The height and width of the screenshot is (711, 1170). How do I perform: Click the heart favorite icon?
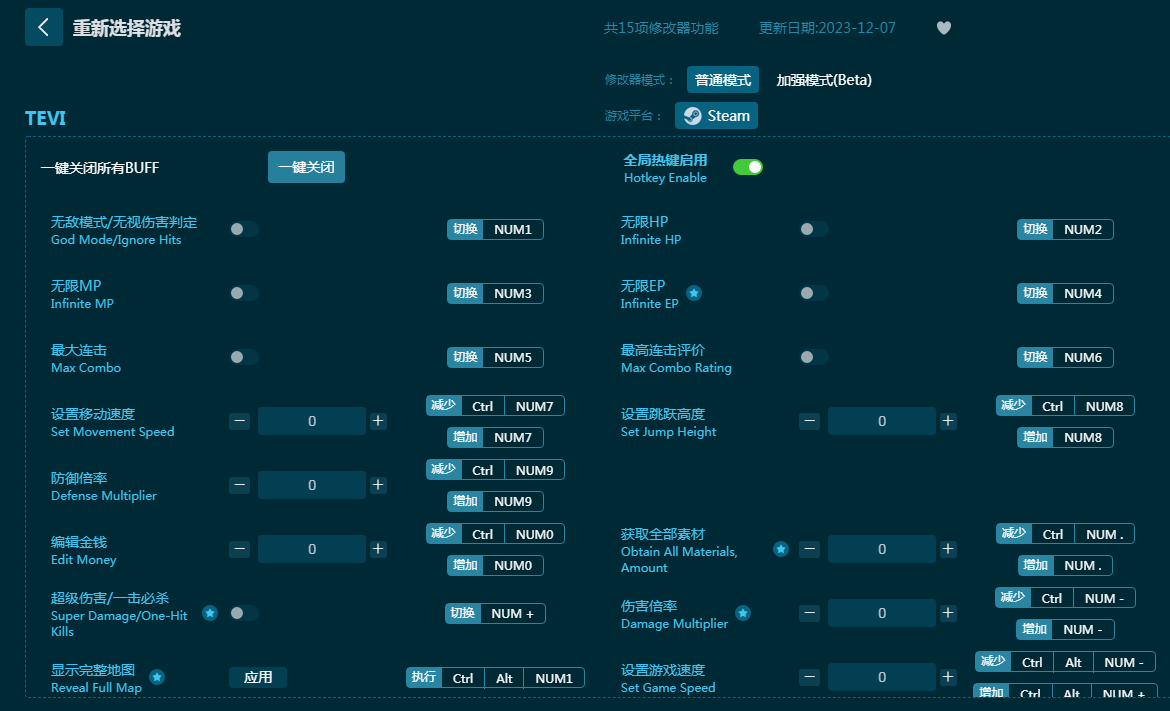click(943, 28)
